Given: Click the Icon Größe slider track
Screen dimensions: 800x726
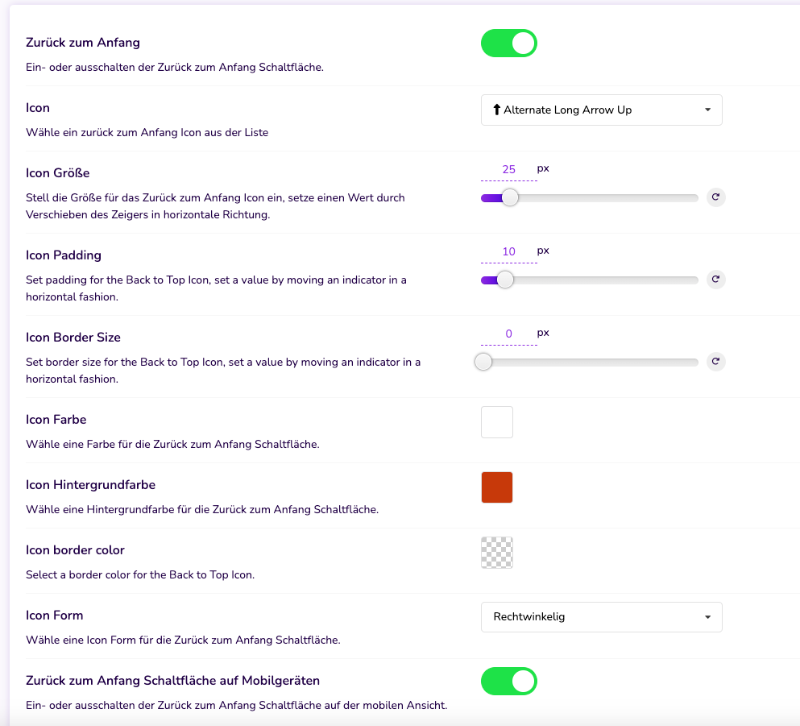Looking at the screenshot, I should click(x=589, y=197).
